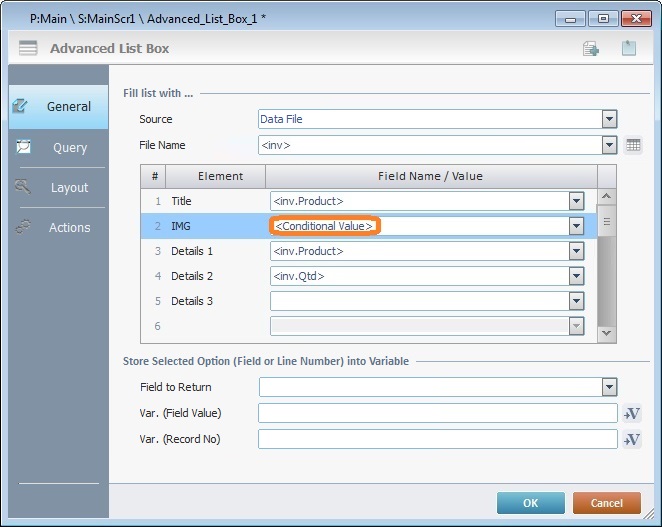The width and height of the screenshot is (662, 527).
Task: Open the File Name dropdown arrow
Action: coord(609,145)
